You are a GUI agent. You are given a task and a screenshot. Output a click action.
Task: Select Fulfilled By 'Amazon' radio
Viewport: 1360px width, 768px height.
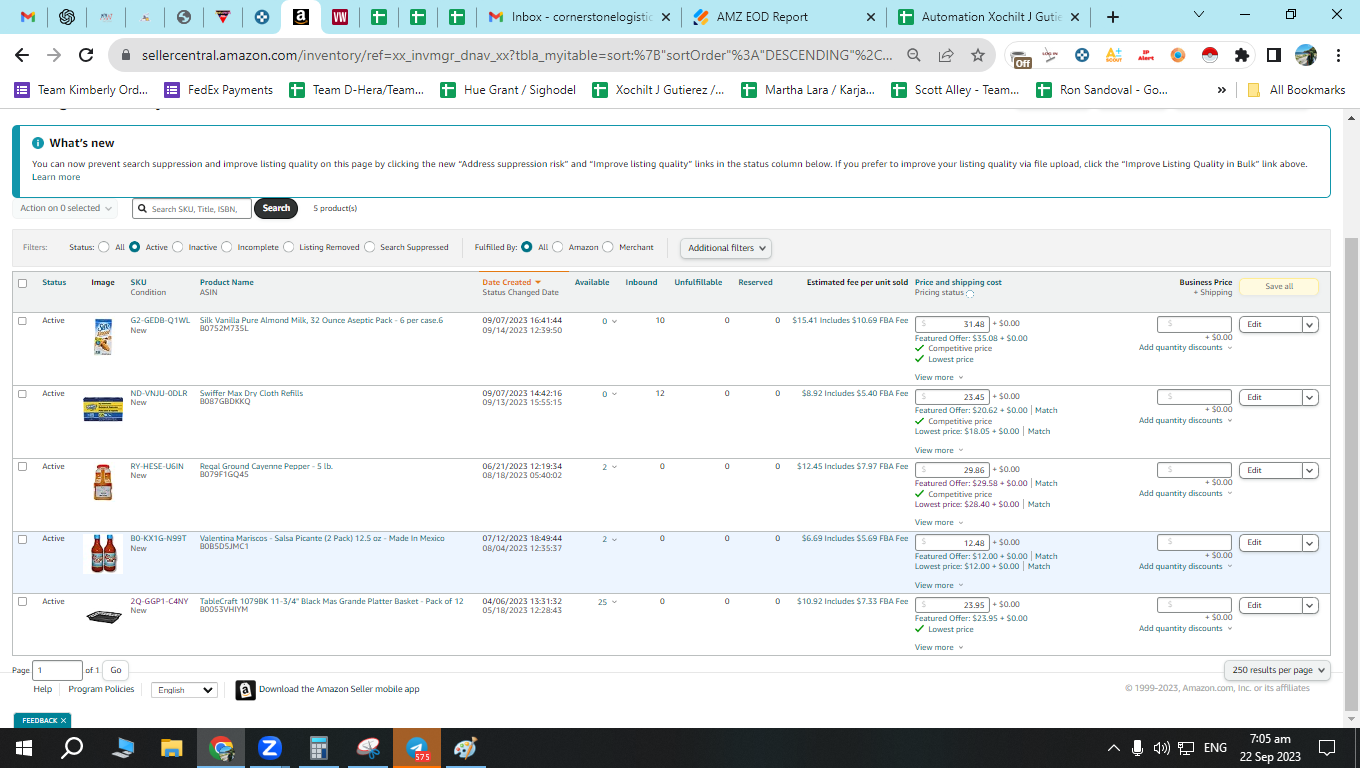pos(558,247)
